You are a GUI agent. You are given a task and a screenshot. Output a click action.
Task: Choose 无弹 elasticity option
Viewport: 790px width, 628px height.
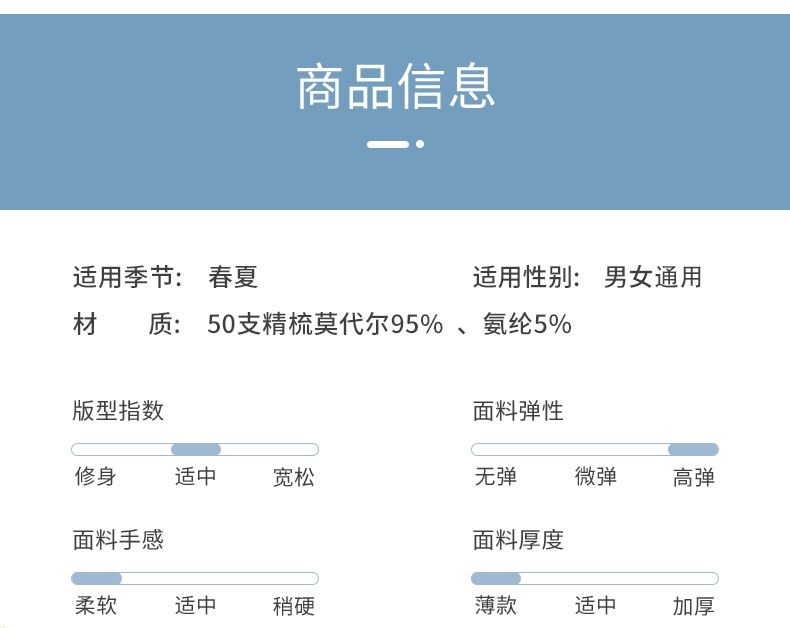[x=495, y=477]
